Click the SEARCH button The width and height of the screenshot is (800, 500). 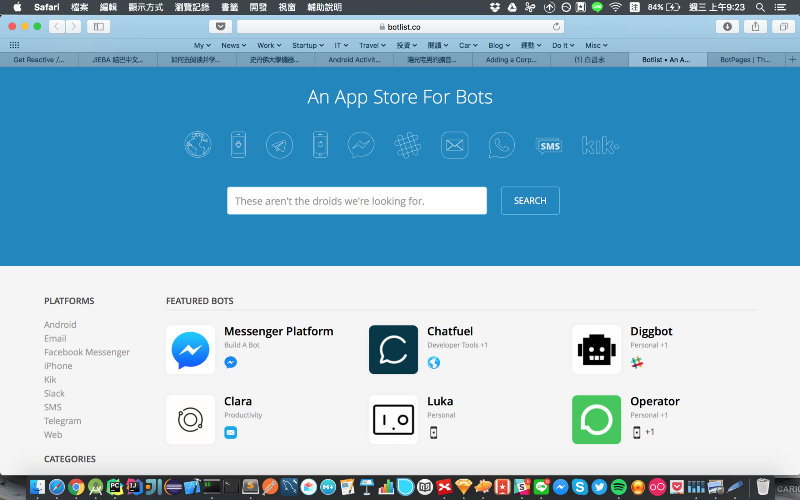click(x=530, y=201)
